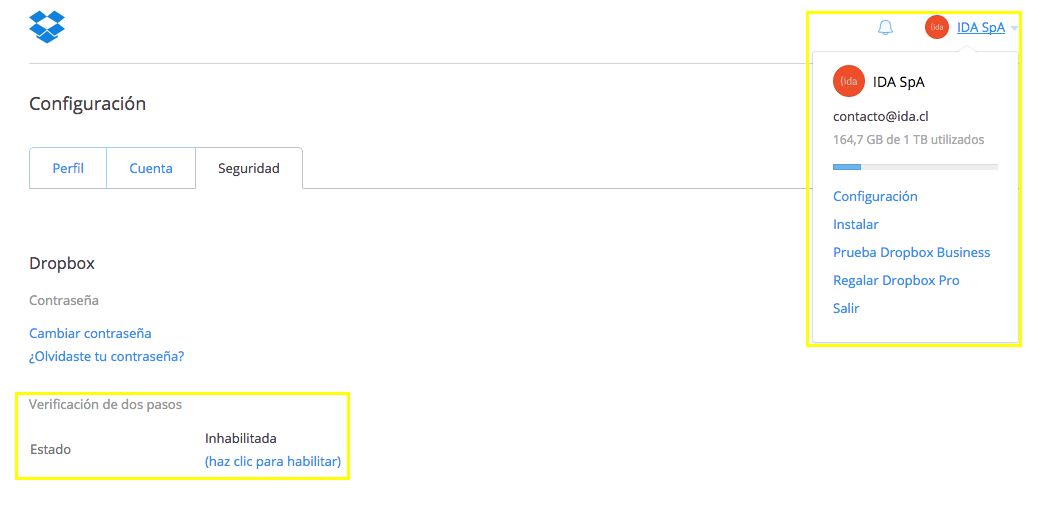Choose Instalar in the account menu
The height and width of the screenshot is (507, 1042).
855,224
